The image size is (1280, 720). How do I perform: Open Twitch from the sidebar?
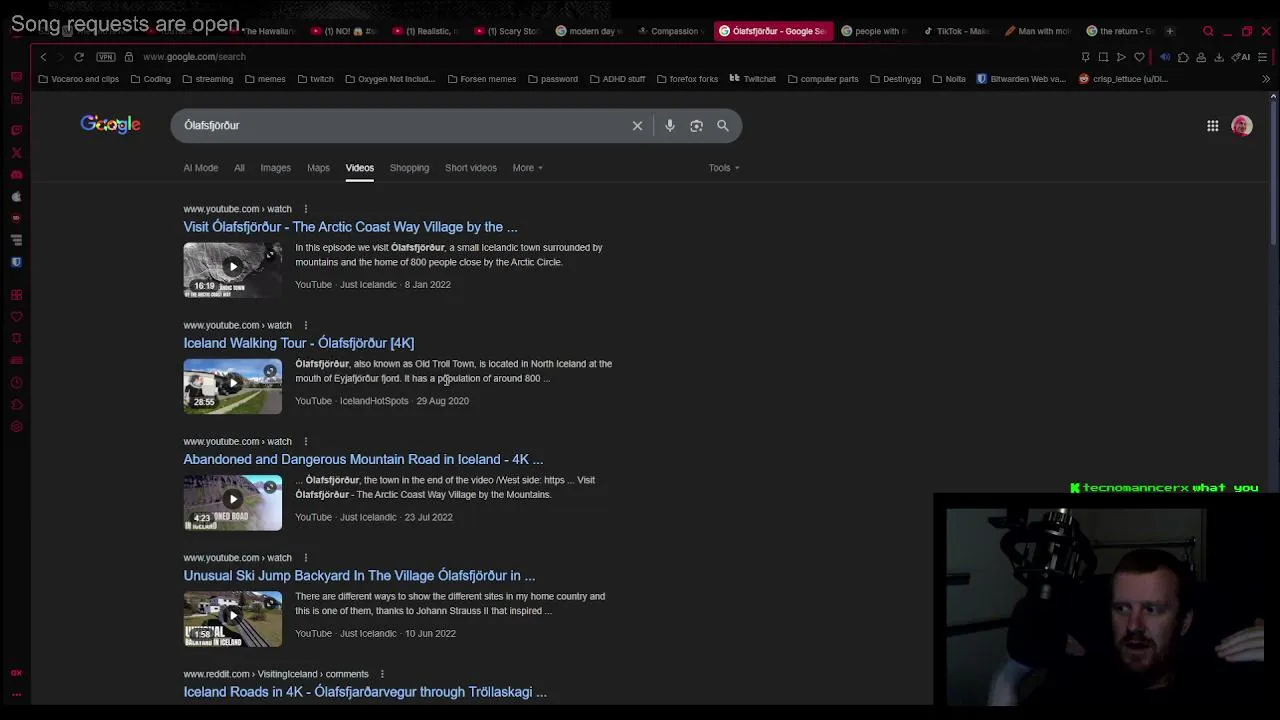pos(16,131)
